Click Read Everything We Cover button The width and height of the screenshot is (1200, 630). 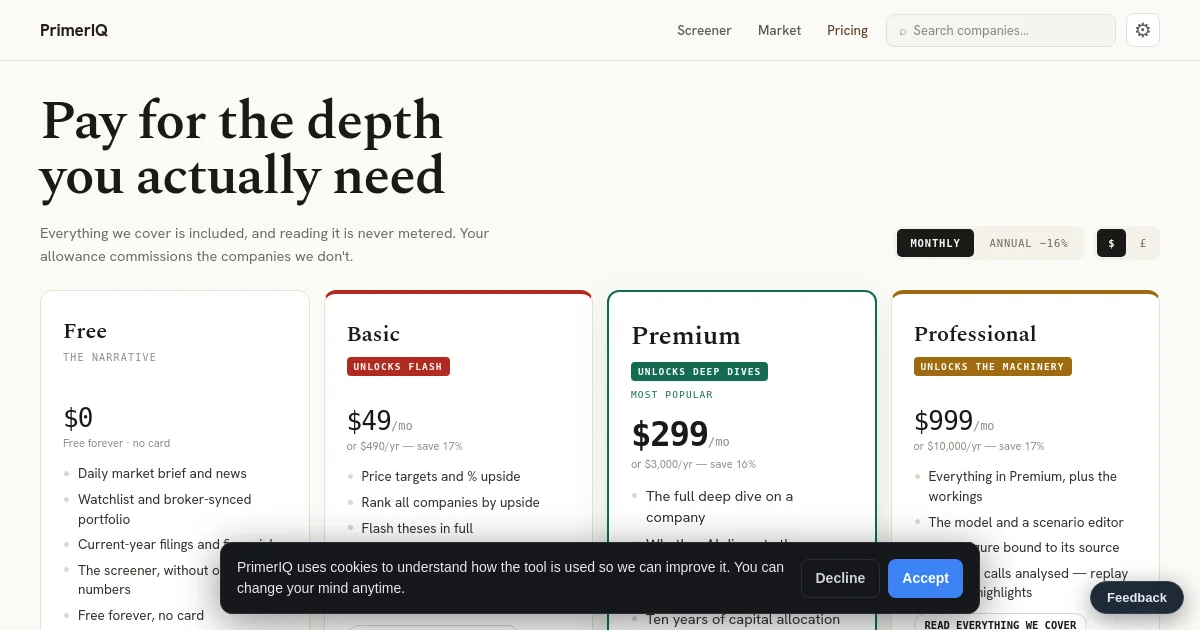[x=1000, y=624]
